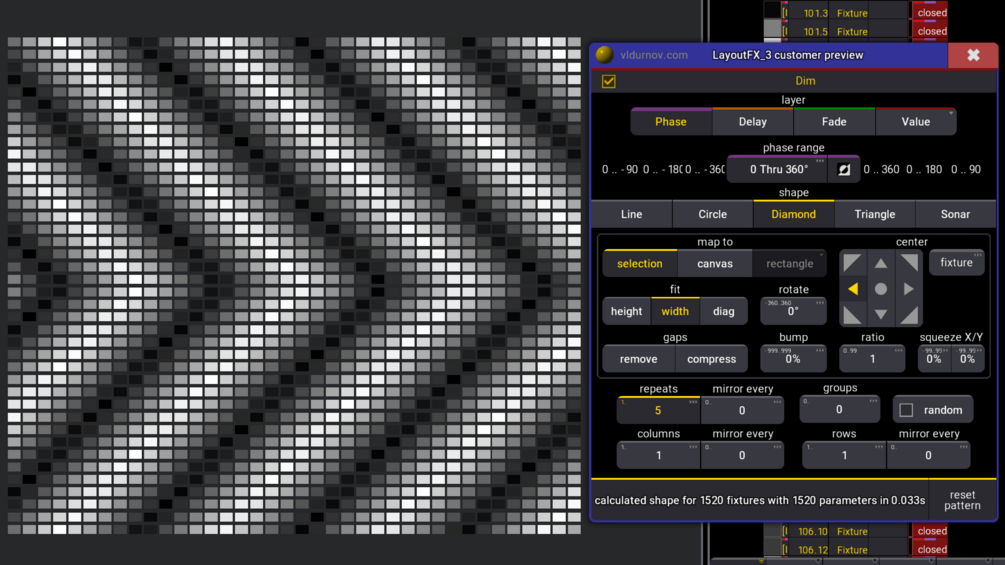The height and width of the screenshot is (565, 1005).
Task: Pick the 0 .. 90 phase preset
Action: 966,170
